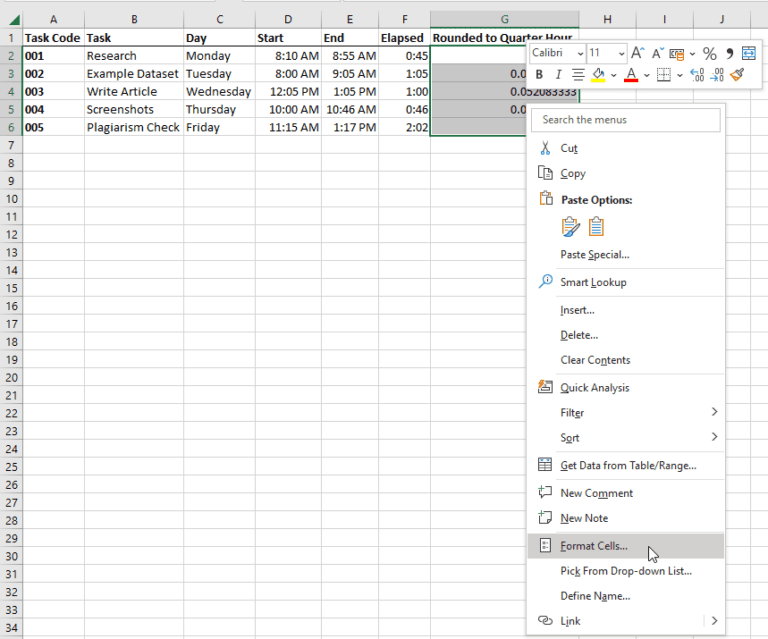The height and width of the screenshot is (639, 768).
Task: Choose Delete... from the context menu
Action: (625, 335)
